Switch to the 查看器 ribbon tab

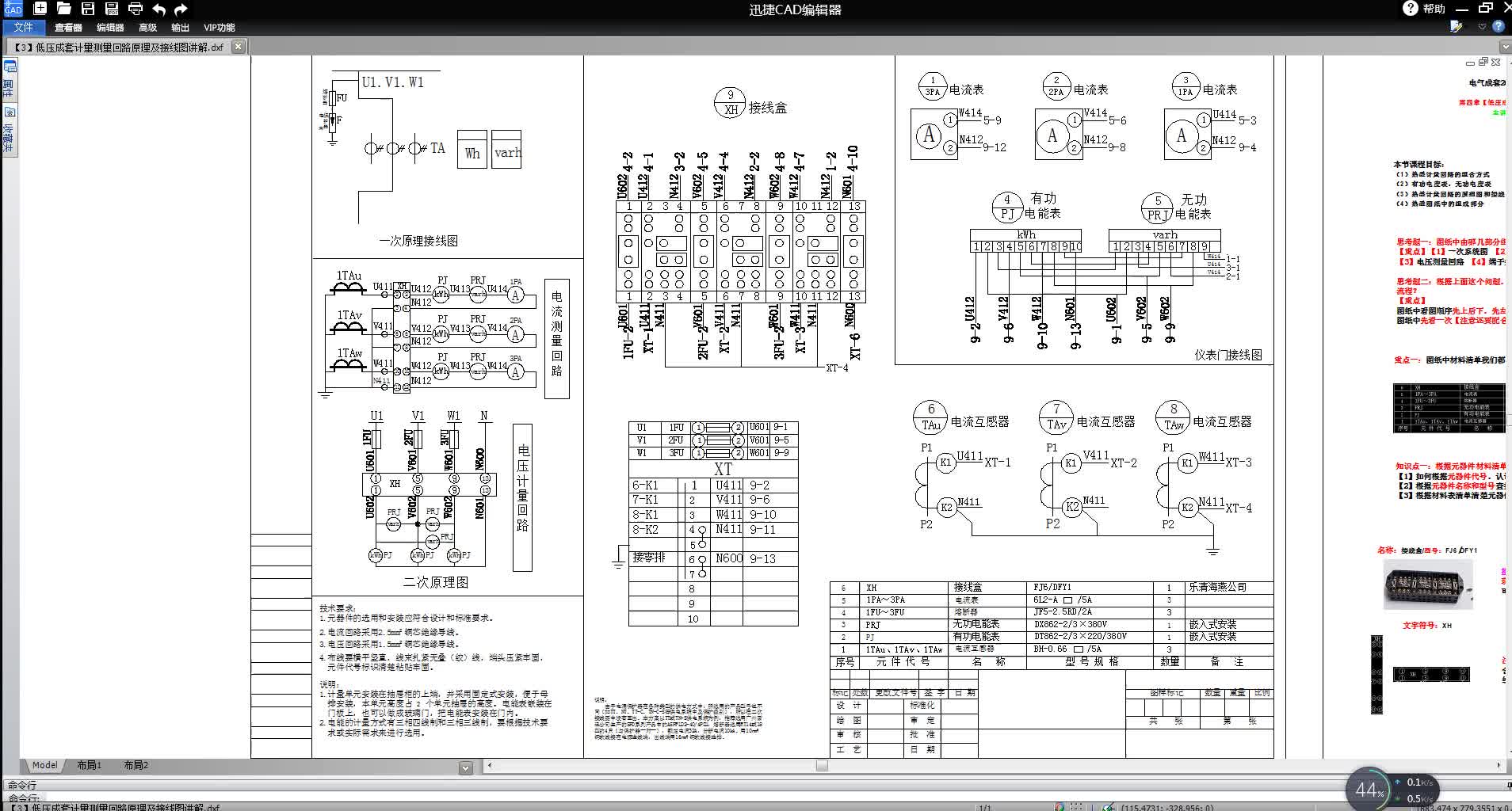[x=68, y=28]
